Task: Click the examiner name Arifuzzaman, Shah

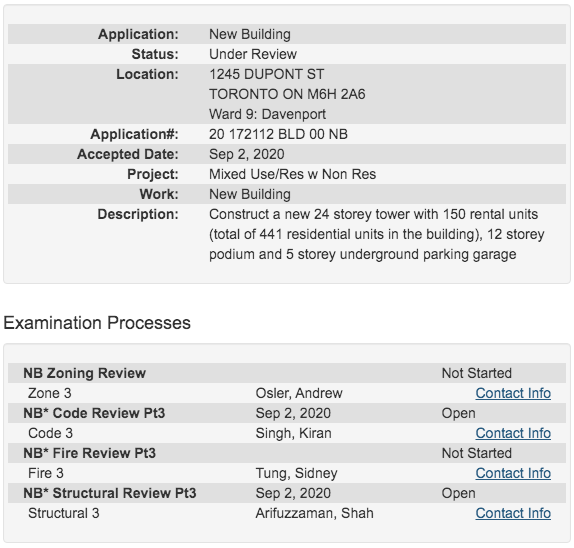Action: [x=314, y=513]
